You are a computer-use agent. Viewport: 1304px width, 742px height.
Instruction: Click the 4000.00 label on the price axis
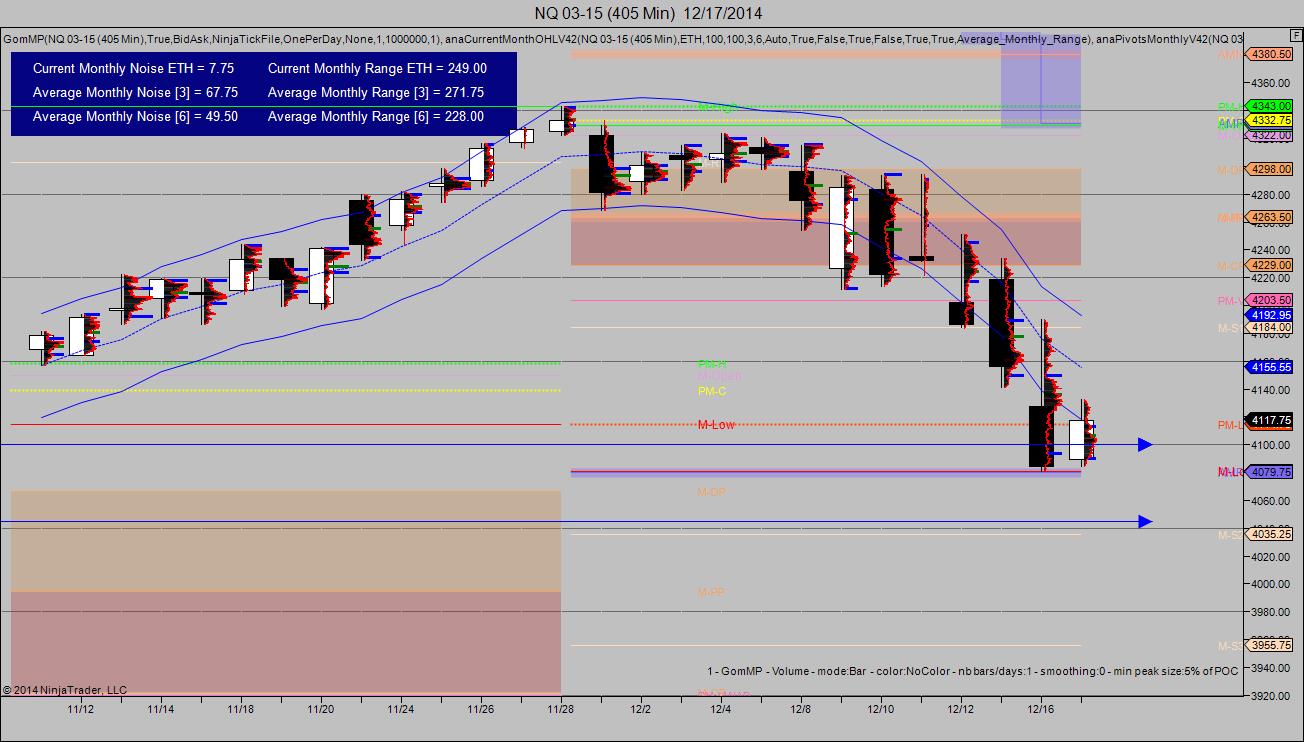[x=1270, y=584]
